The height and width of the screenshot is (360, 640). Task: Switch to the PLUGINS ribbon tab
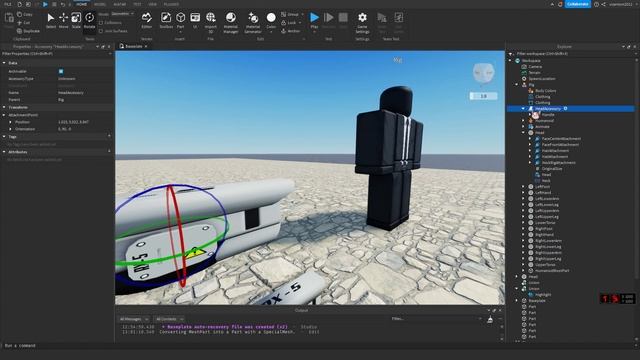click(171, 4)
